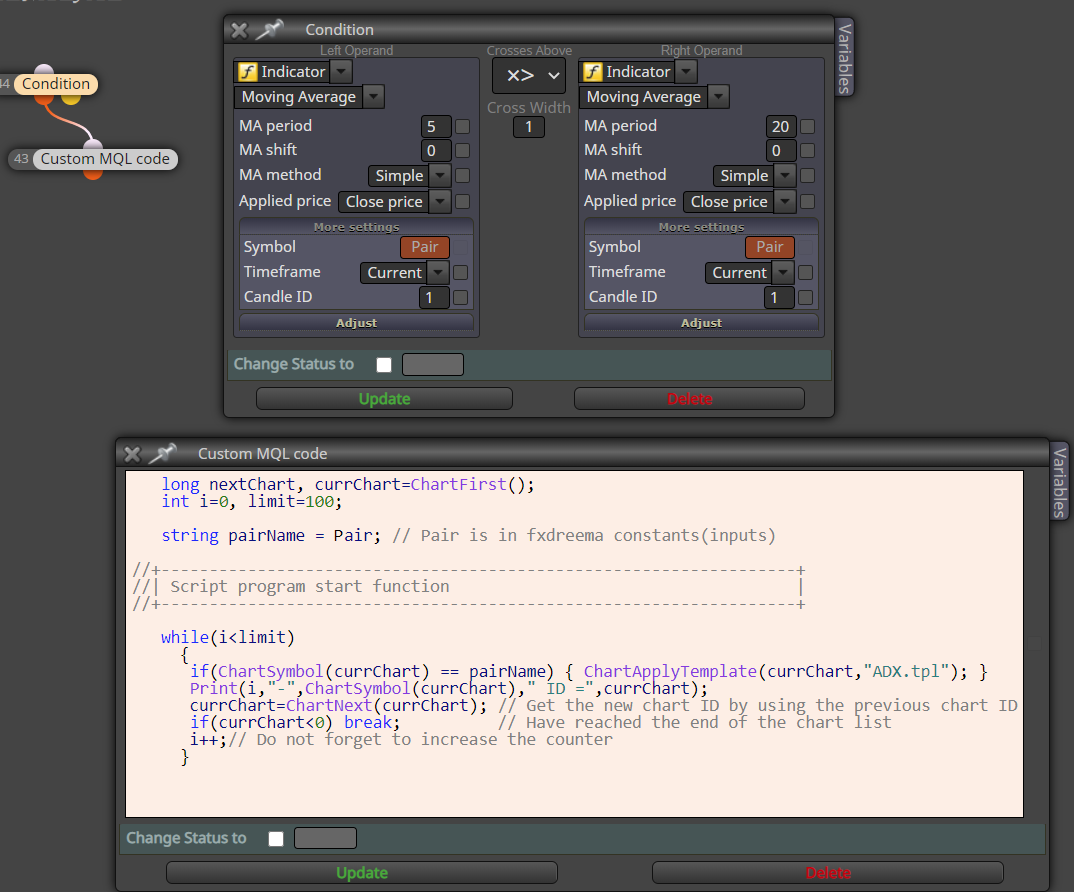Click the right operand Indicator function icon
1074x892 pixels.
pos(592,72)
